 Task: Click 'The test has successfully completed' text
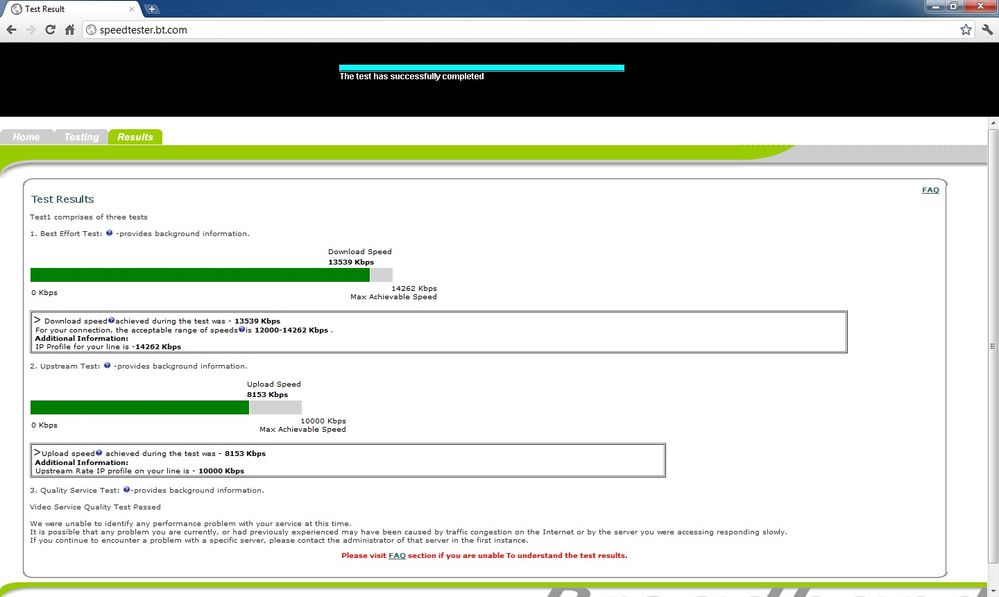(412, 76)
